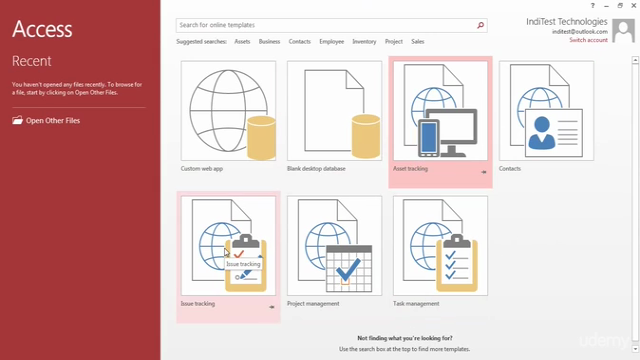640x360 pixels.
Task: Search suggested term Inventory
Action: click(364, 42)
